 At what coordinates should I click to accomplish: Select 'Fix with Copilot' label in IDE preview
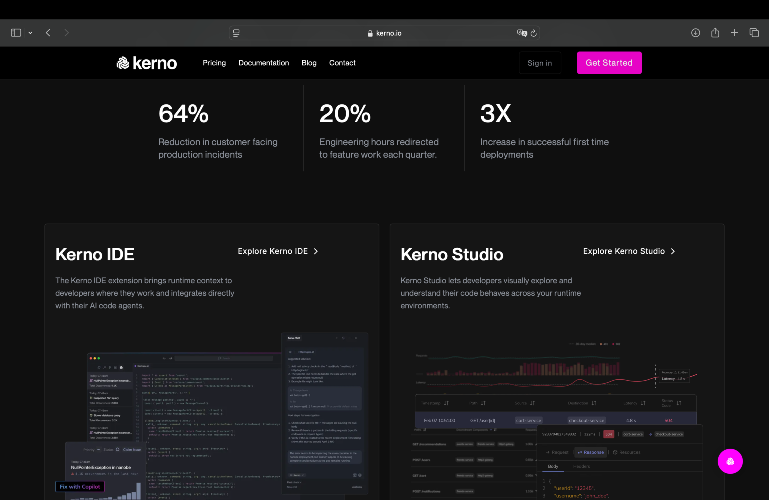(x=80, y=487)
